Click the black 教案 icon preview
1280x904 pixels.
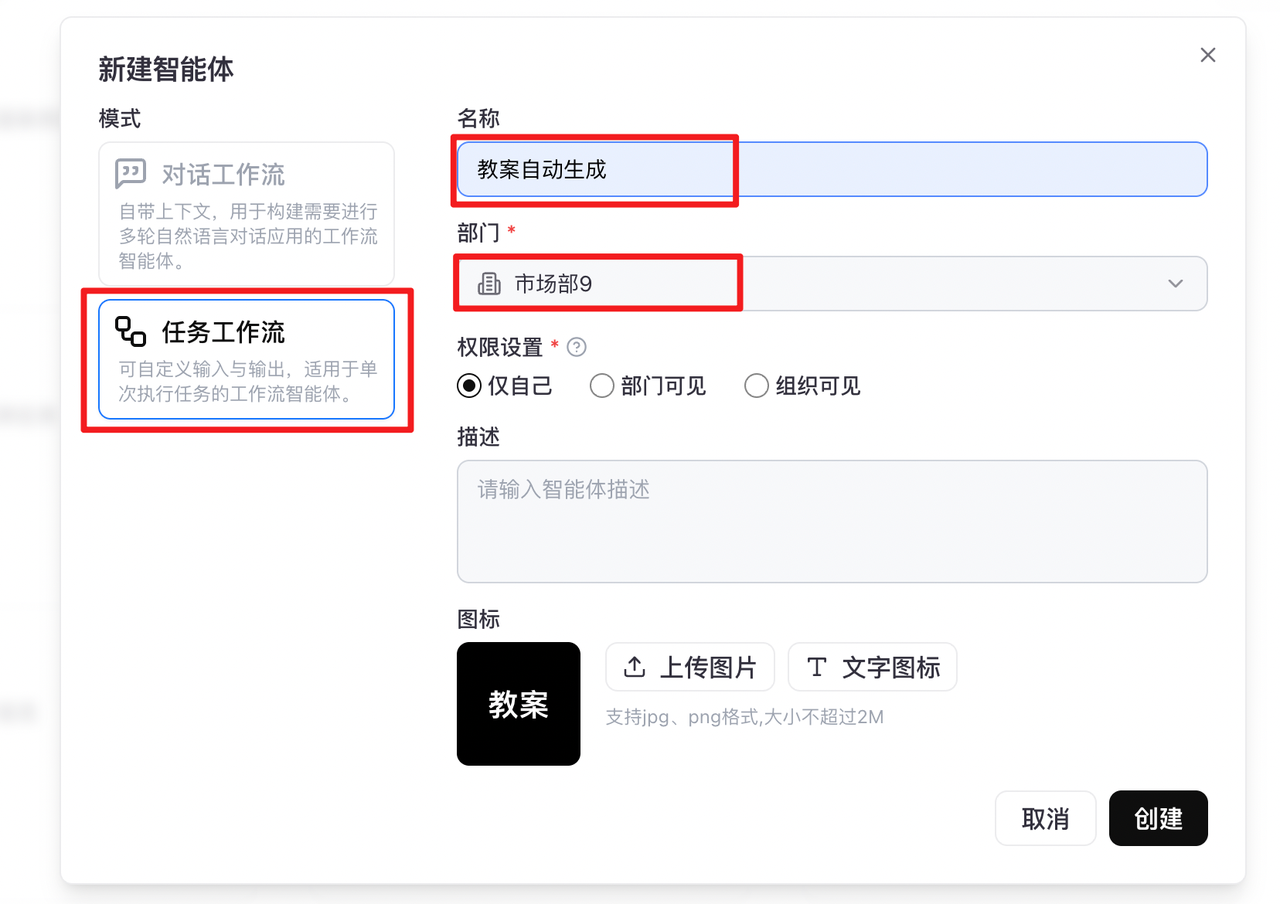(x=518, y=704)
